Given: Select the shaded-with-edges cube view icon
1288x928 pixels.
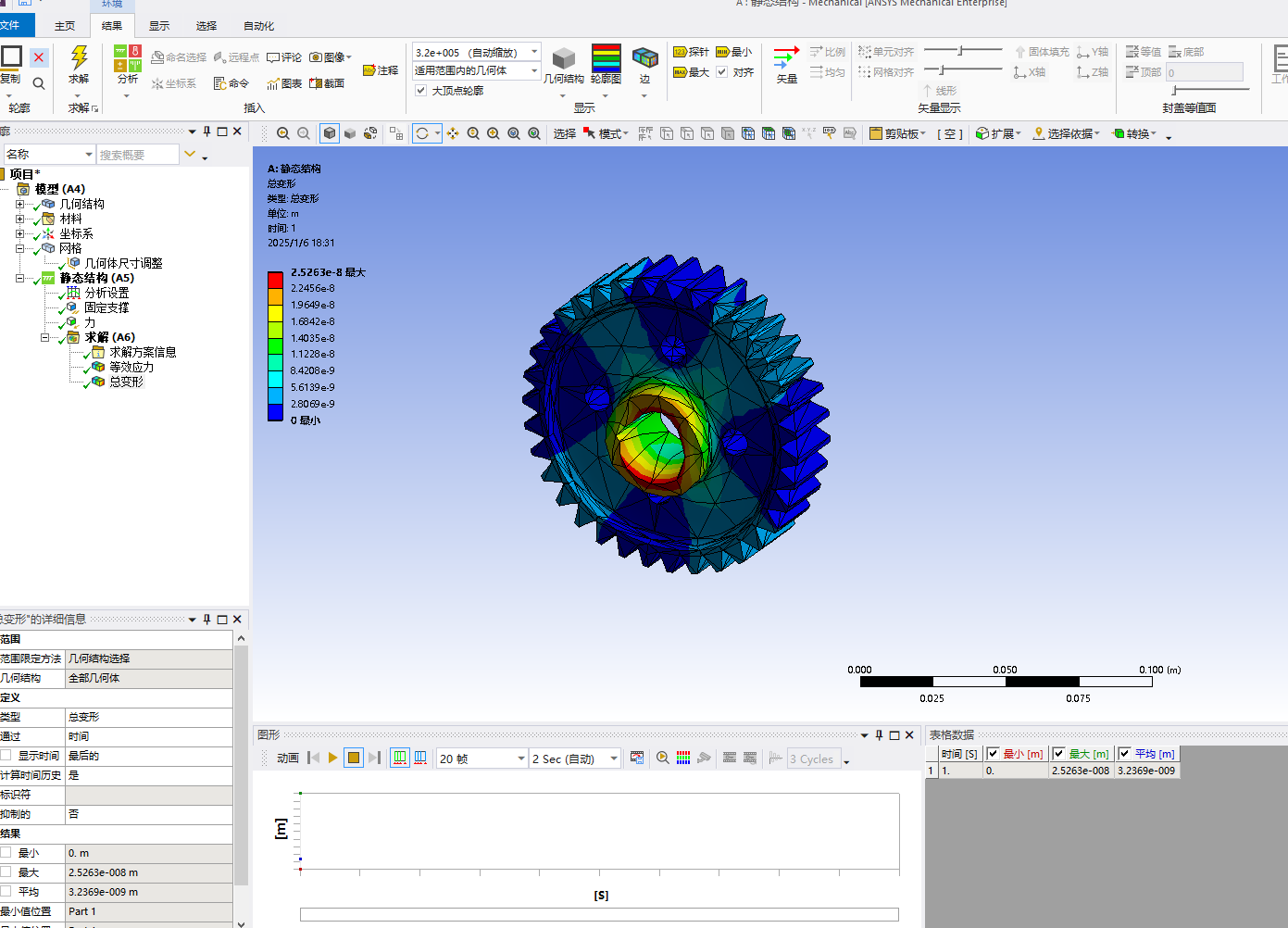Looking at the screenshot, I should [x=329, y=133].
